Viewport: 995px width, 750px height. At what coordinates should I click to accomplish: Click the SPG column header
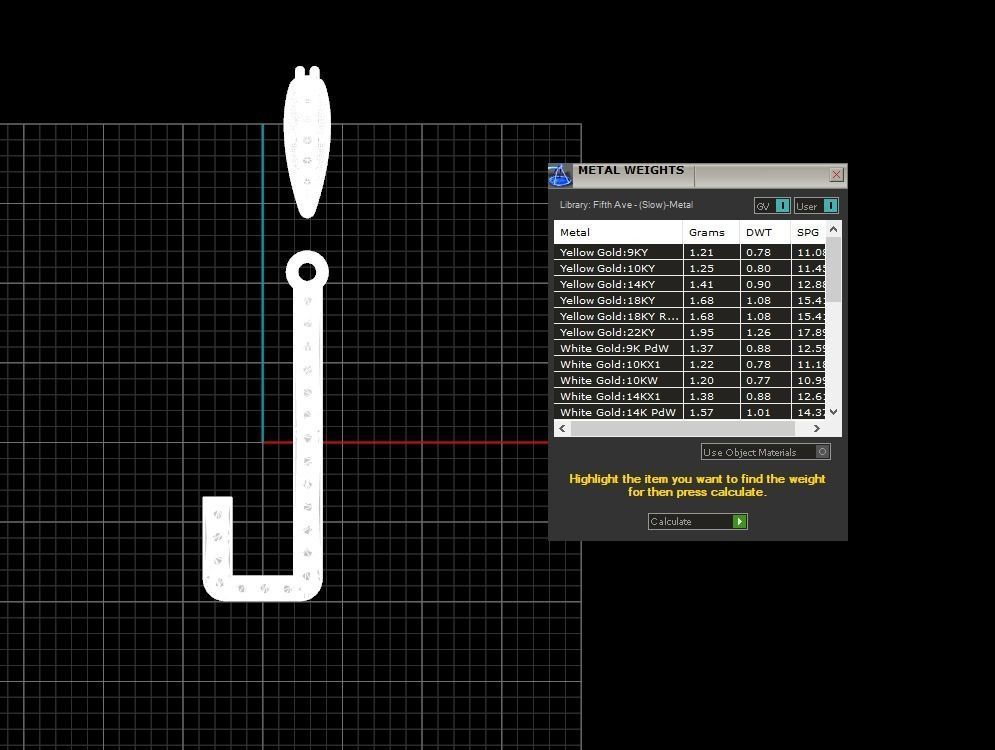pos(808,232)
